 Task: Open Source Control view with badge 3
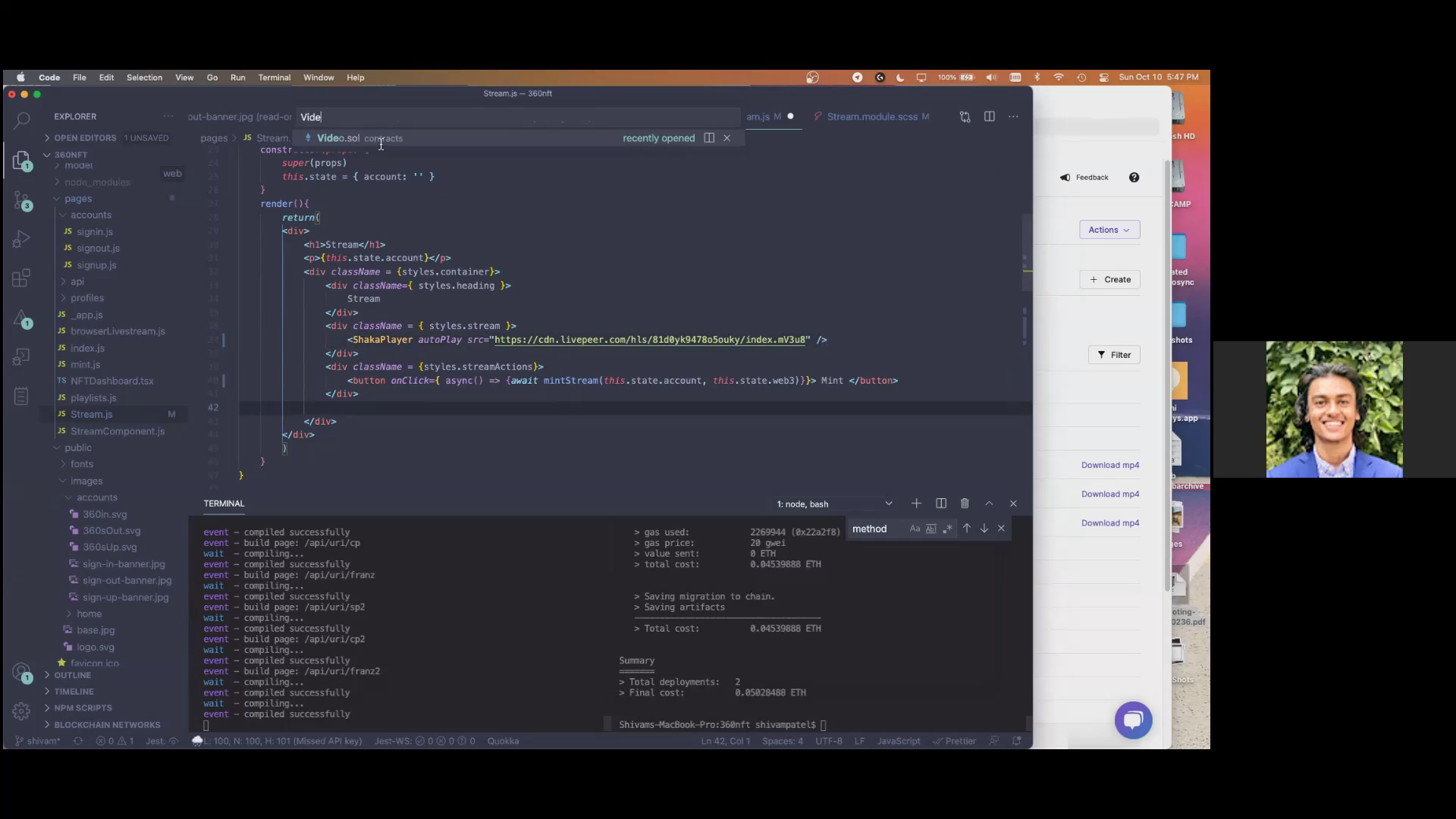click(21, 200)
